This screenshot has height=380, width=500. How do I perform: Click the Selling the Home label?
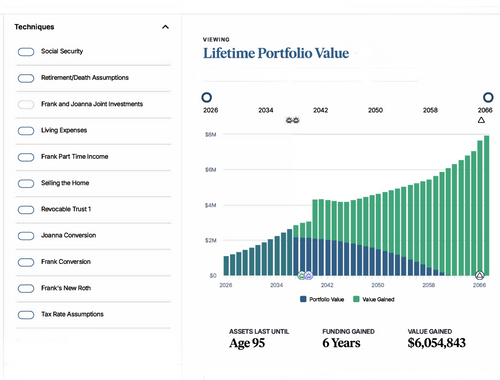65,183
